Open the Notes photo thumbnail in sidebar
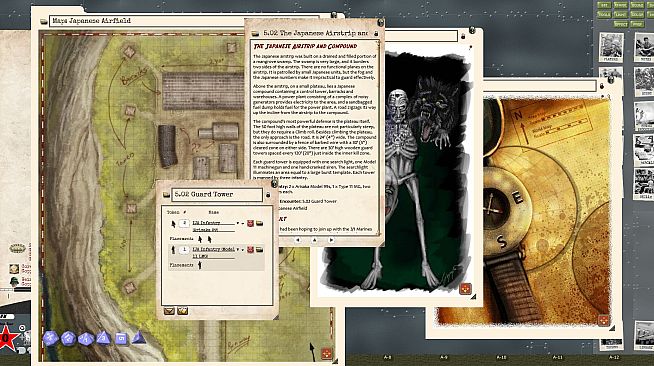Viewport: 654px width, 366px height. tap(644, 47)
